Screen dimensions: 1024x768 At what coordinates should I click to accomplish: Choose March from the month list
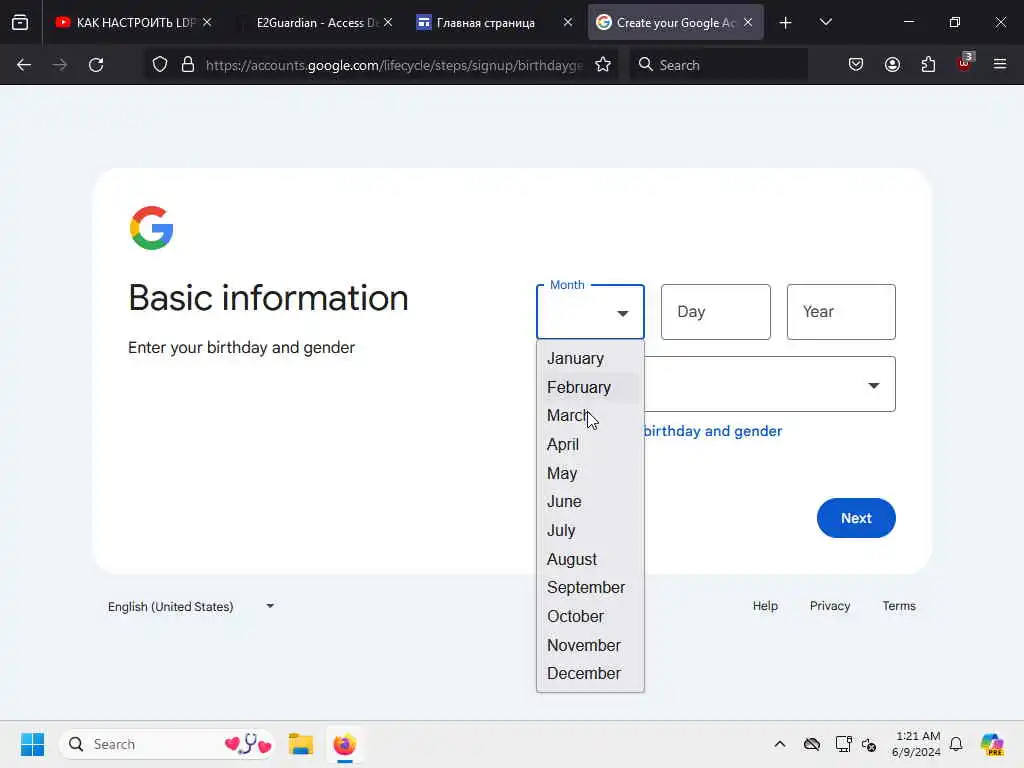590,415
